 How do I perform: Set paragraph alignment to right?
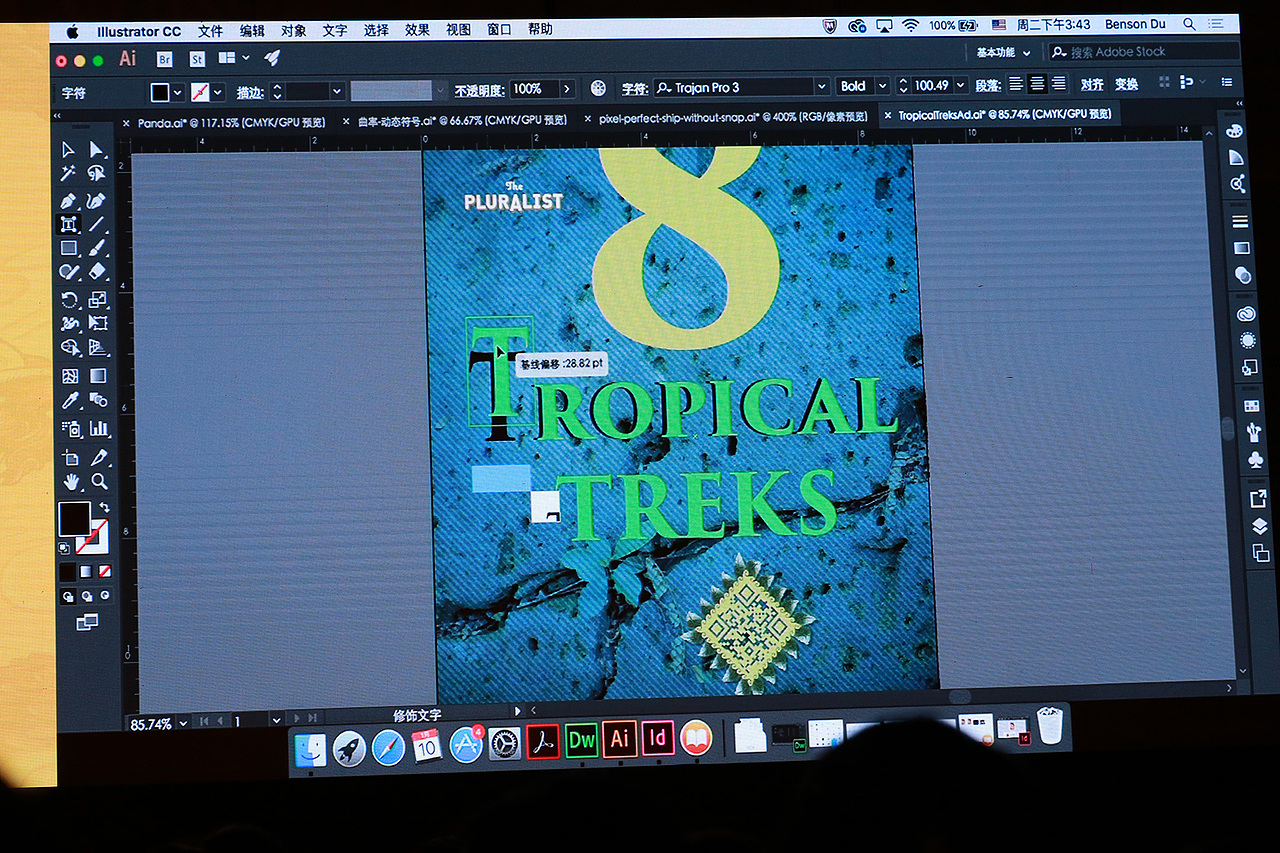1059,84
